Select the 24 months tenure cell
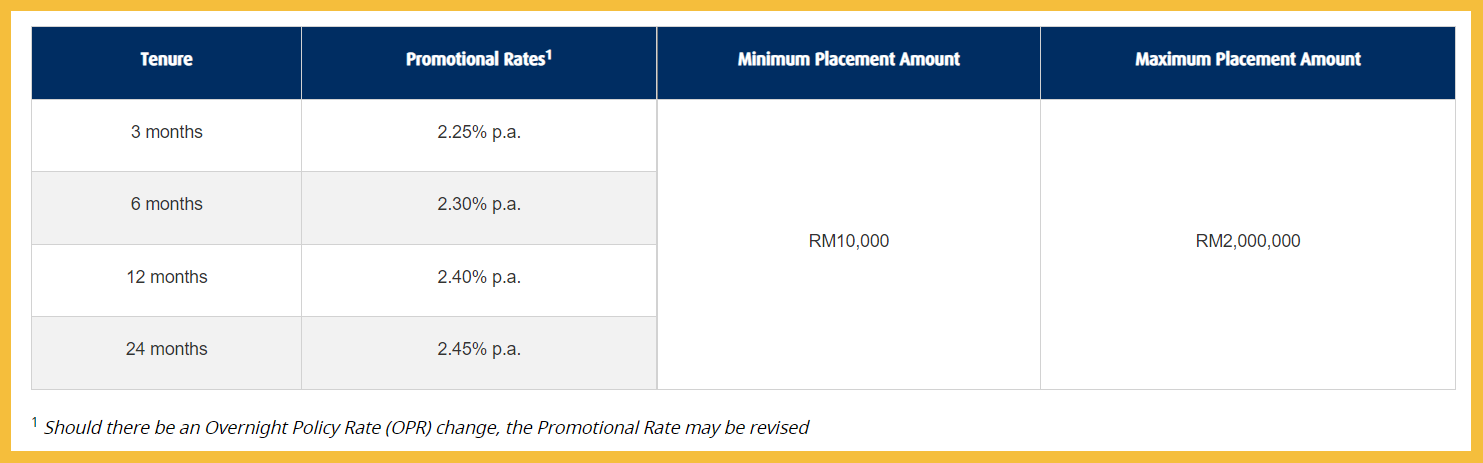The image size is (1483, 463). click(x=166, y=350)
